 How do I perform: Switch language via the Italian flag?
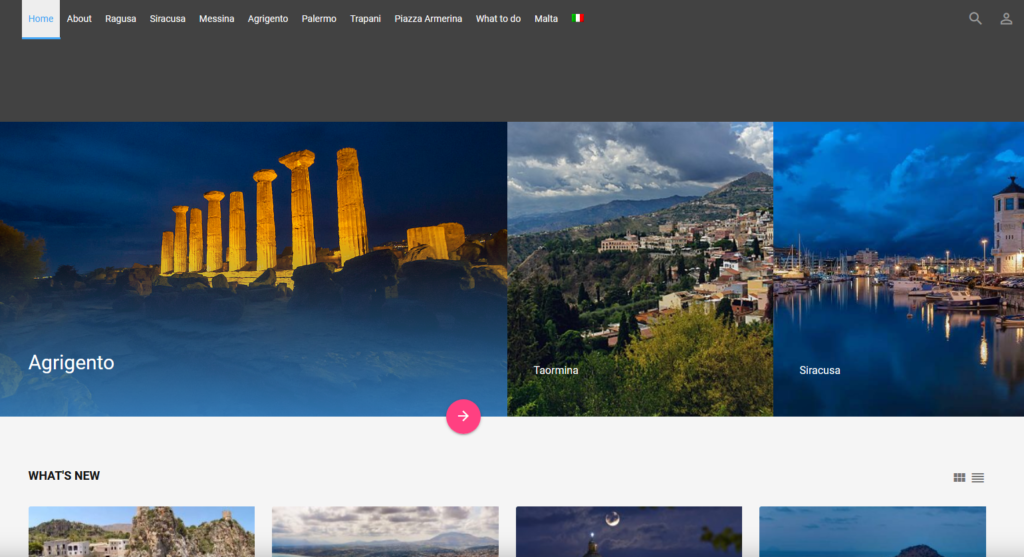click(577, 18)
